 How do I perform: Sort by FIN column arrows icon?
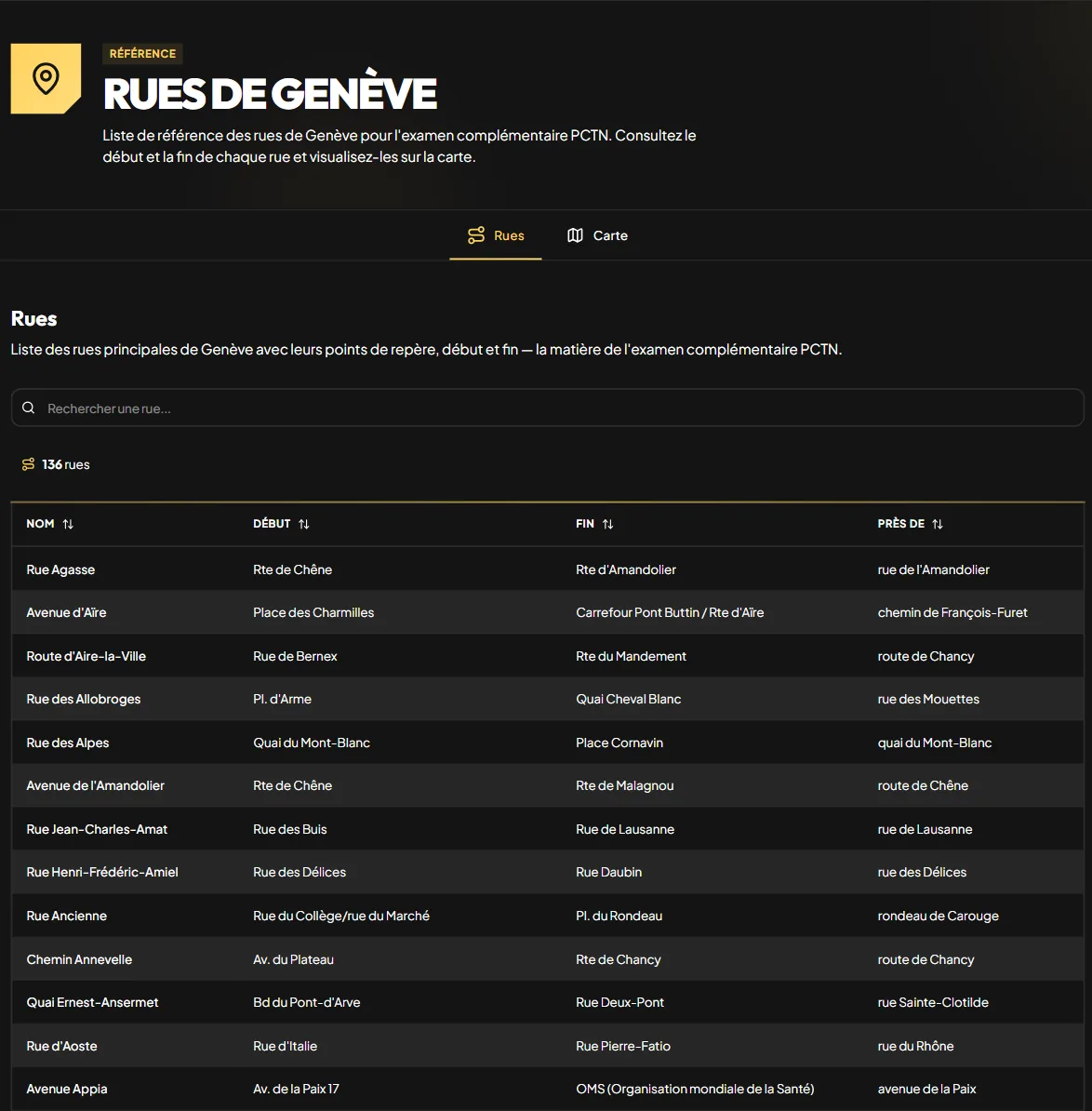click(x=607, y=524)
